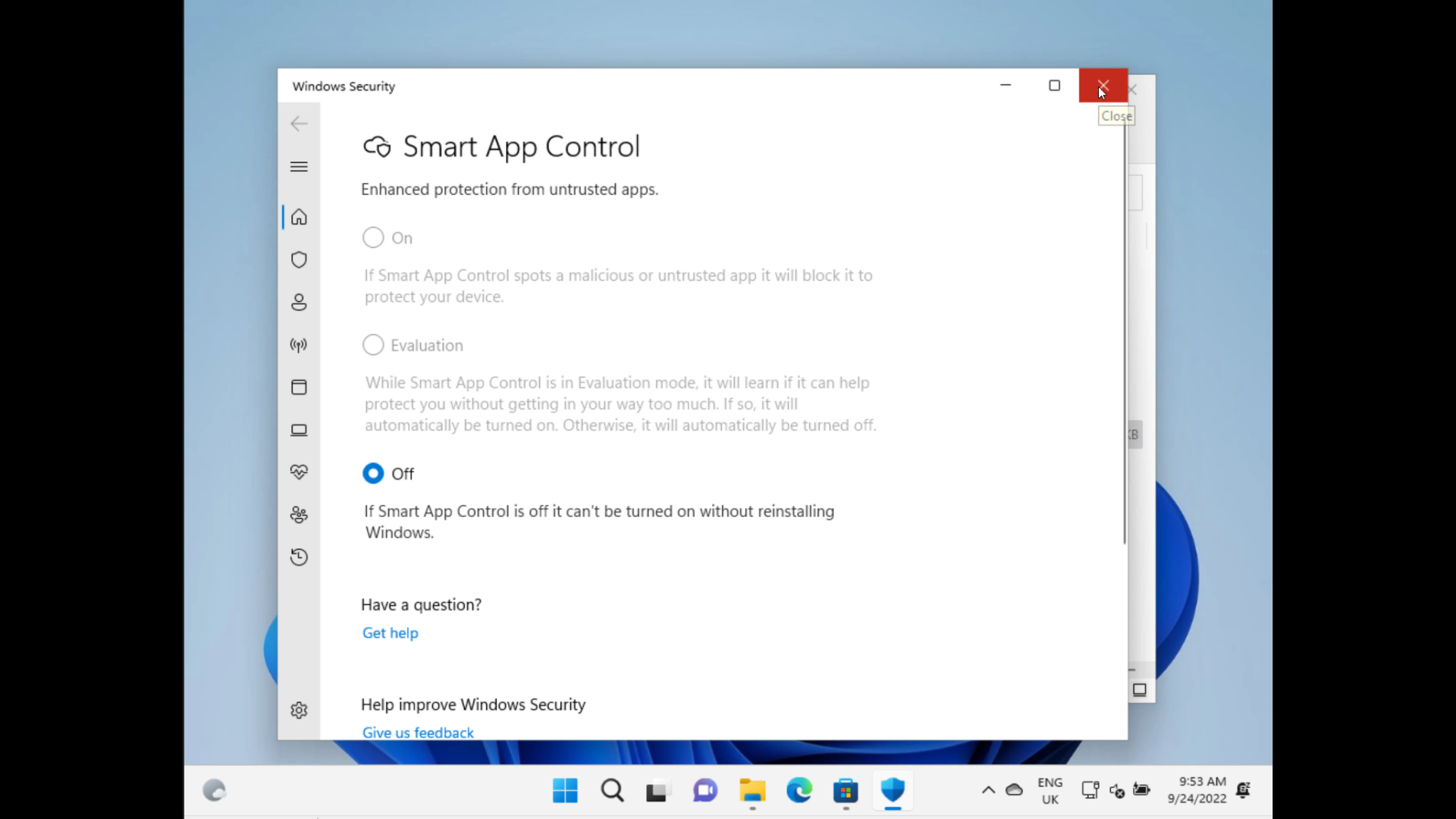This screenshot has height=819, width=1456.
Task: Open Virus & threat protection shield icon
Action: coord(299,260)
